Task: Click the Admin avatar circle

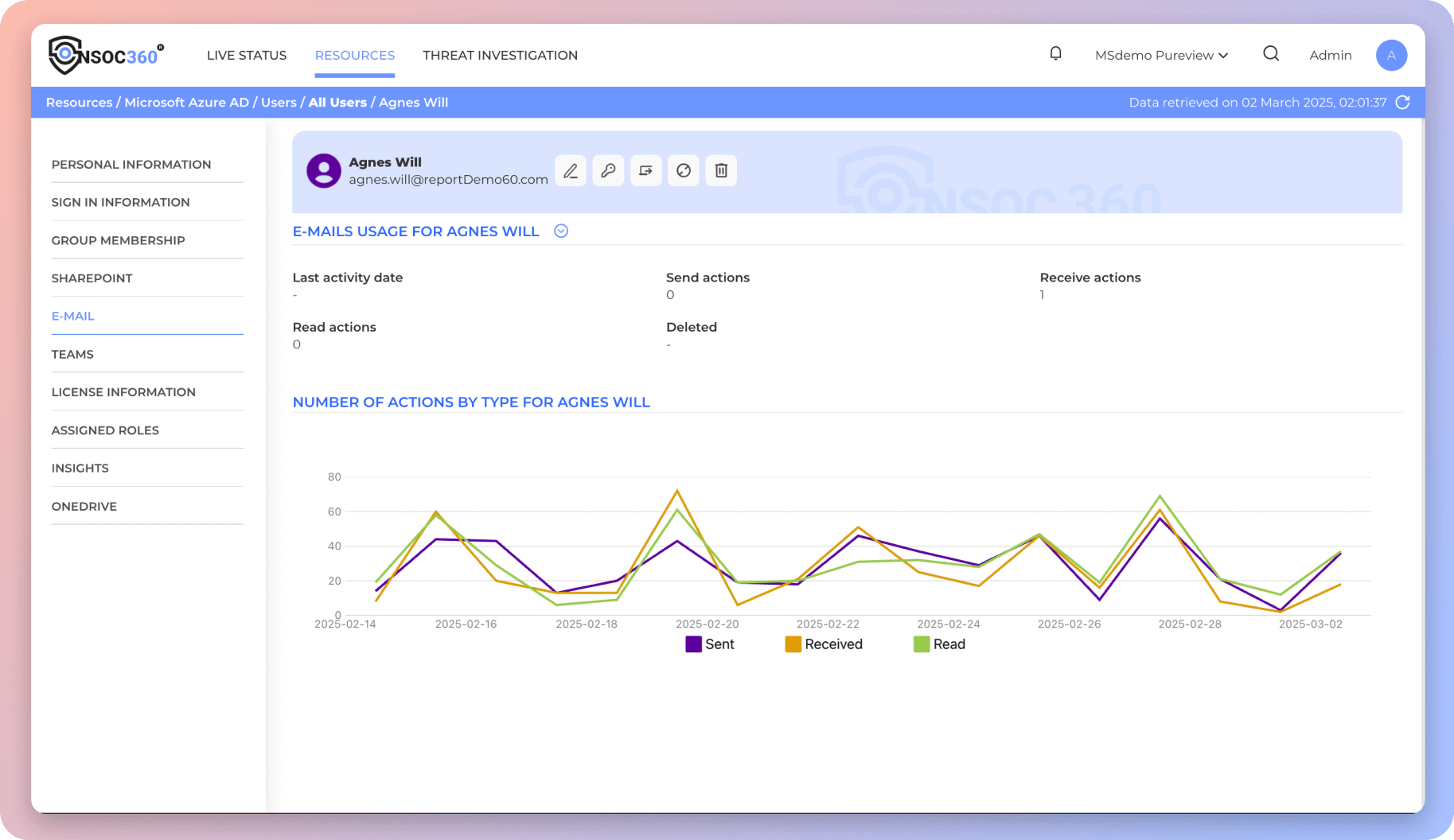Action: (x=1391, y=55)
